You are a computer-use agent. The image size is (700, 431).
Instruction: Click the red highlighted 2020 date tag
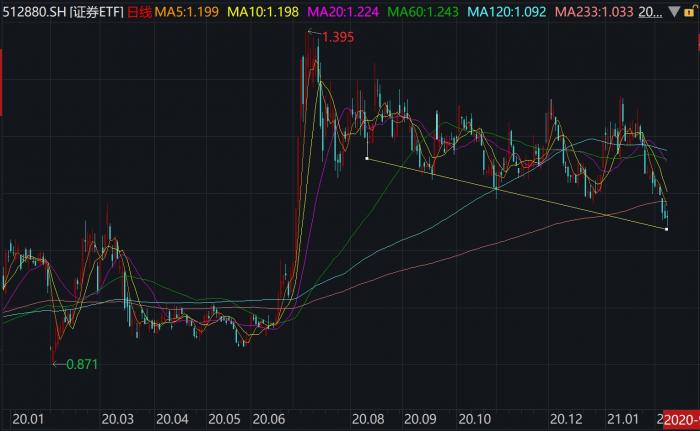(x=681, y=420)
